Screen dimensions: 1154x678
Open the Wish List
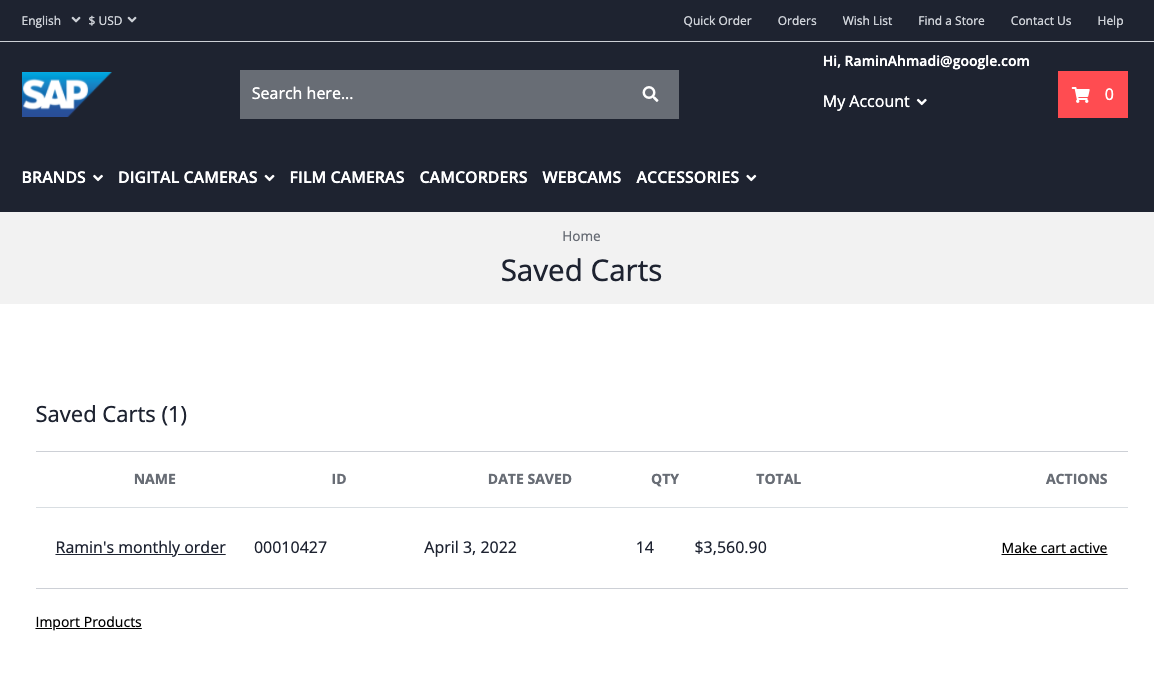867,20
